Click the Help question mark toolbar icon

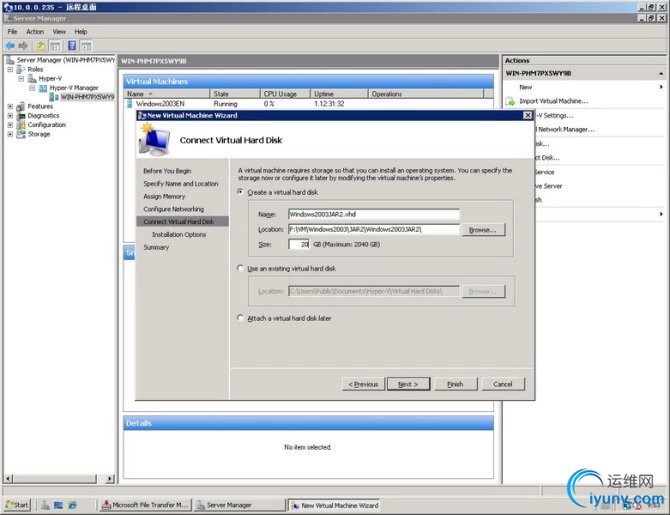click(x=72, y=45)
